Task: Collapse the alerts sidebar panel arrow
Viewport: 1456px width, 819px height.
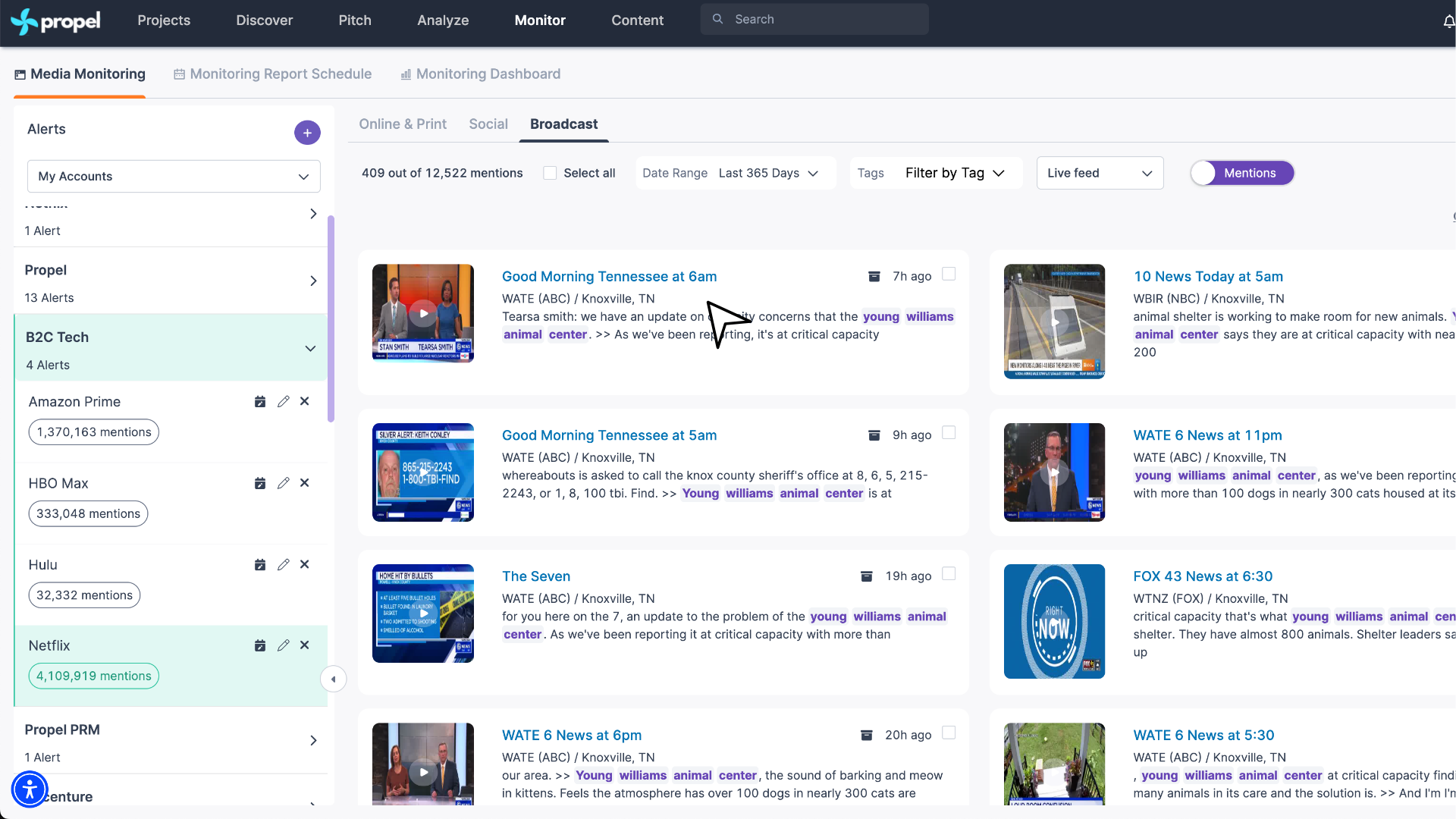Action: [334, 679]
